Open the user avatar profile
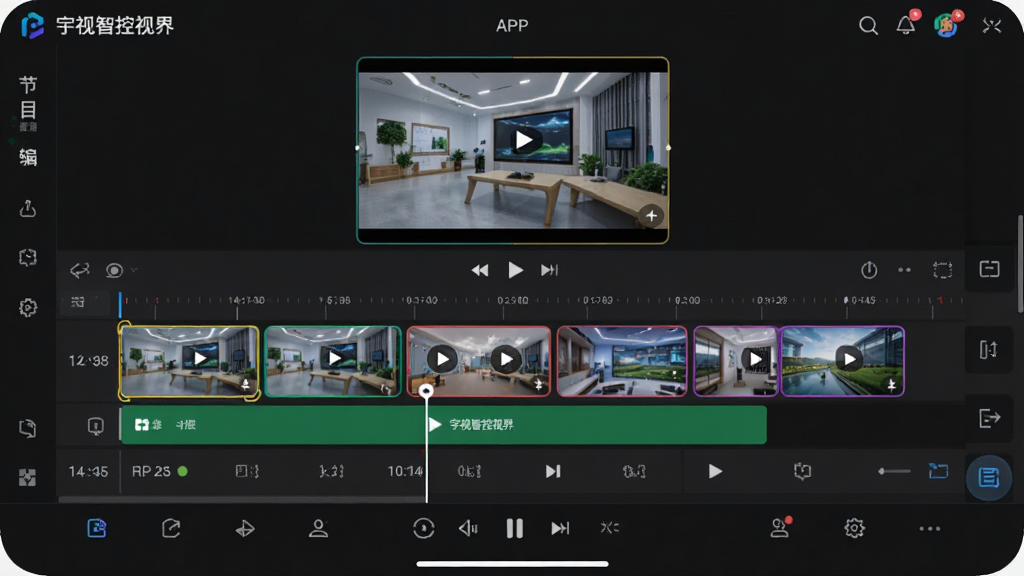The image size is (1024, 576). (946, 25)
